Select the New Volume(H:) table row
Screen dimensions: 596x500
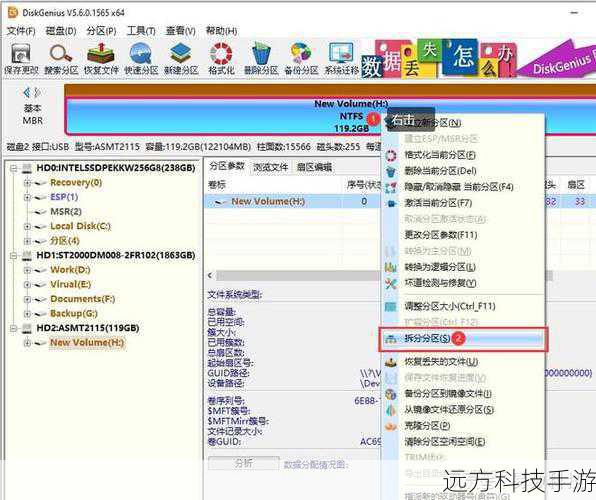coord(293,202)
